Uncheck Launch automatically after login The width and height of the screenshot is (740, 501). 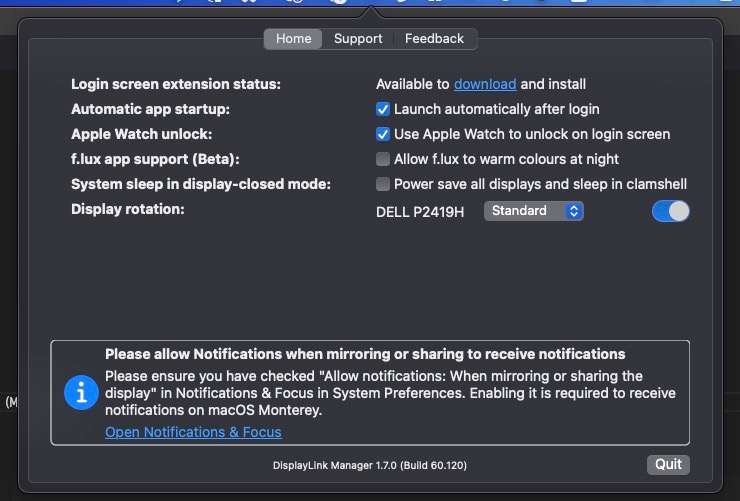tap(383, 109)
